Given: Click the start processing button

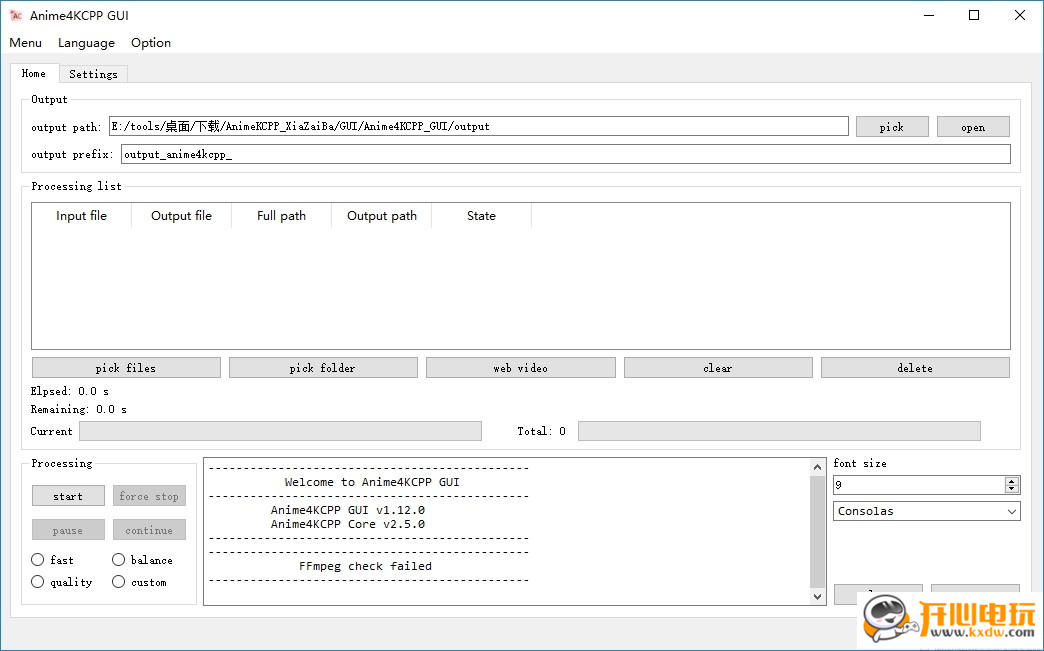Looking at the screenshot, I should (x=68, y=497).
